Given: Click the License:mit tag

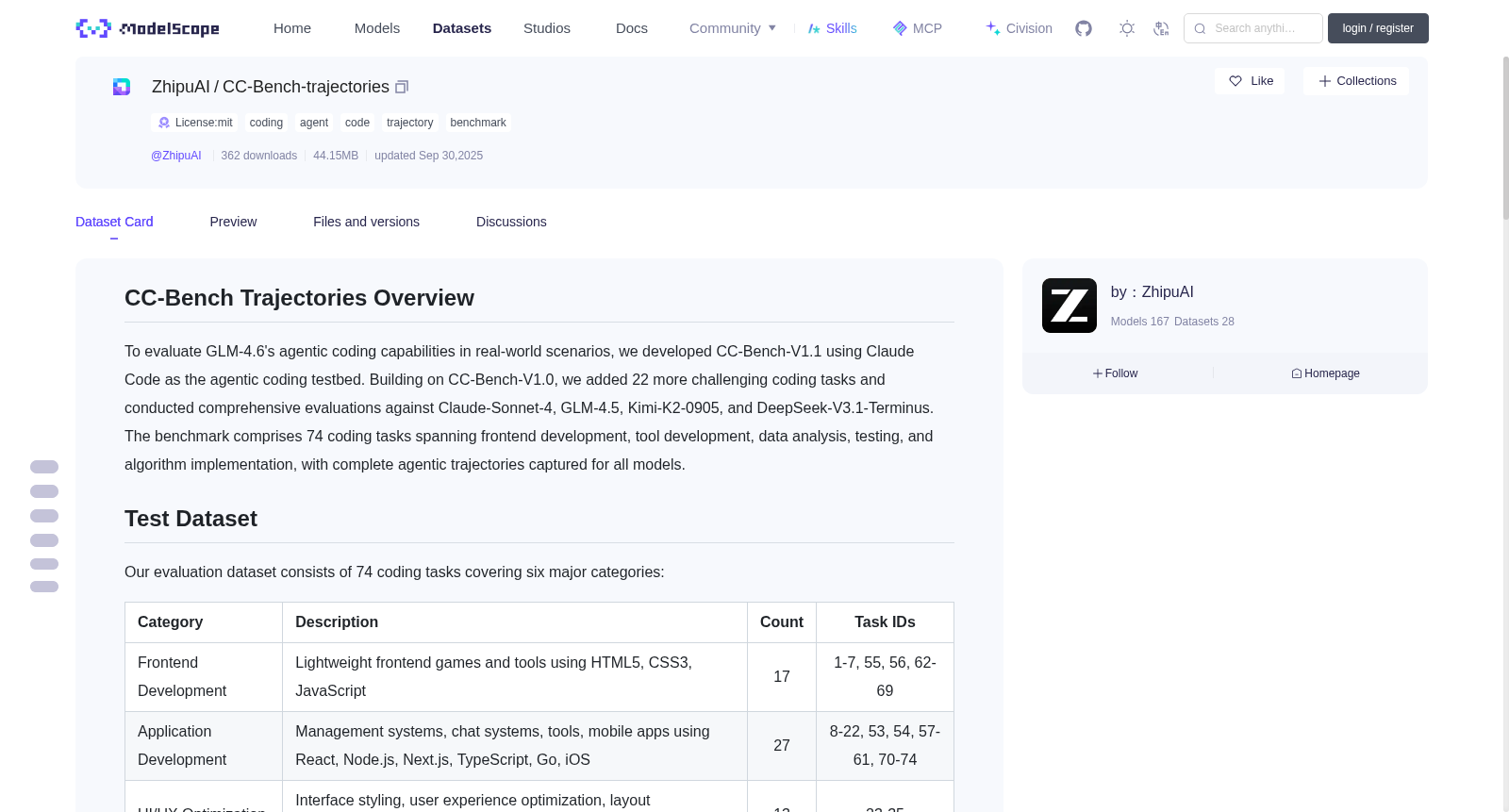Looking at the screenshot, I should point(195,123).
